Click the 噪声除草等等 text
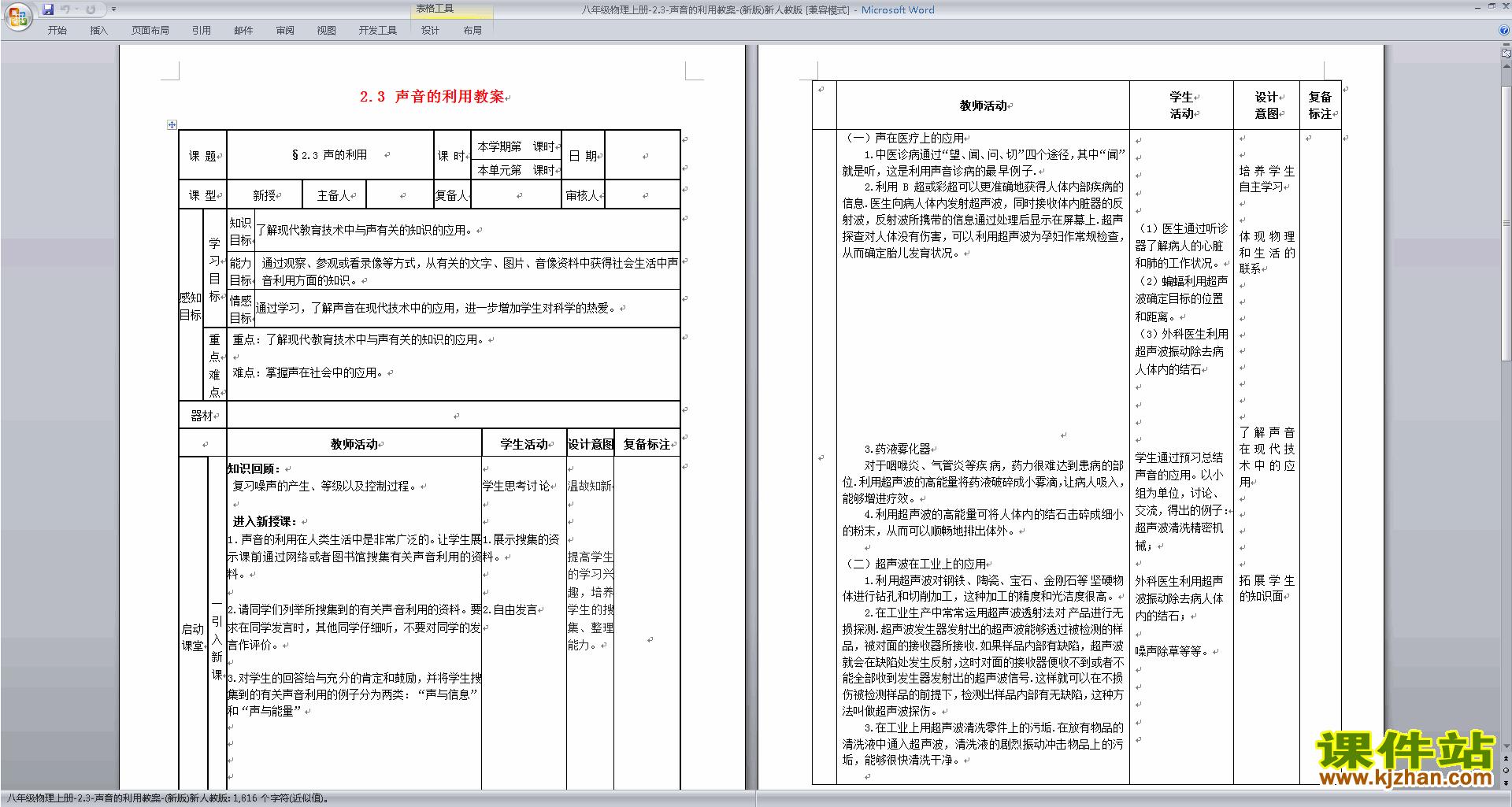Image resolution: width=1512 pixels, height=807 pixels. tap(1173, 651)
